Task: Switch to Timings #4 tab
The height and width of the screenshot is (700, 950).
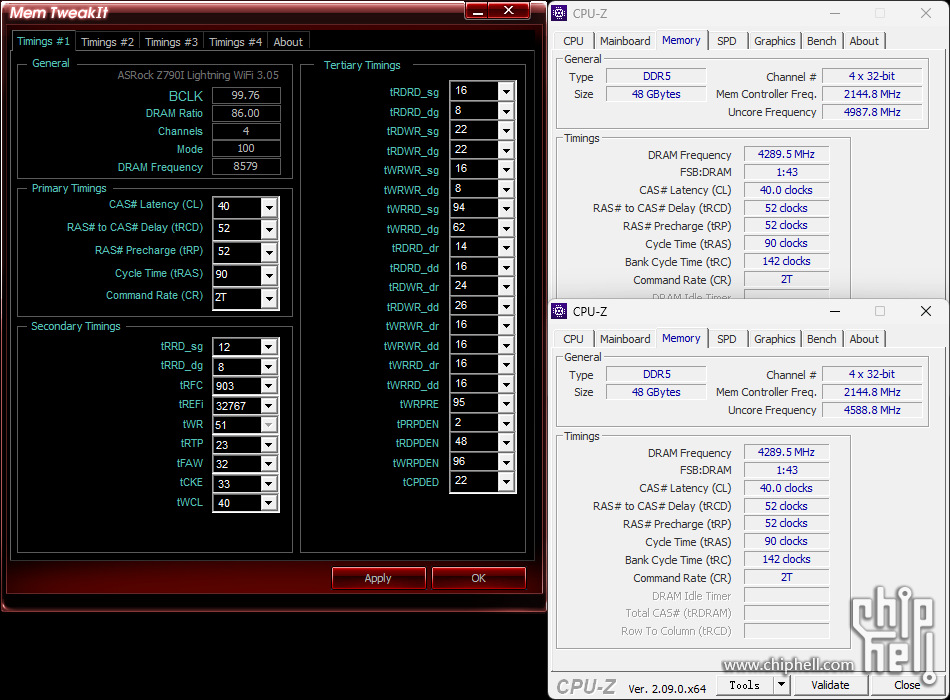Action: [236, 42]
